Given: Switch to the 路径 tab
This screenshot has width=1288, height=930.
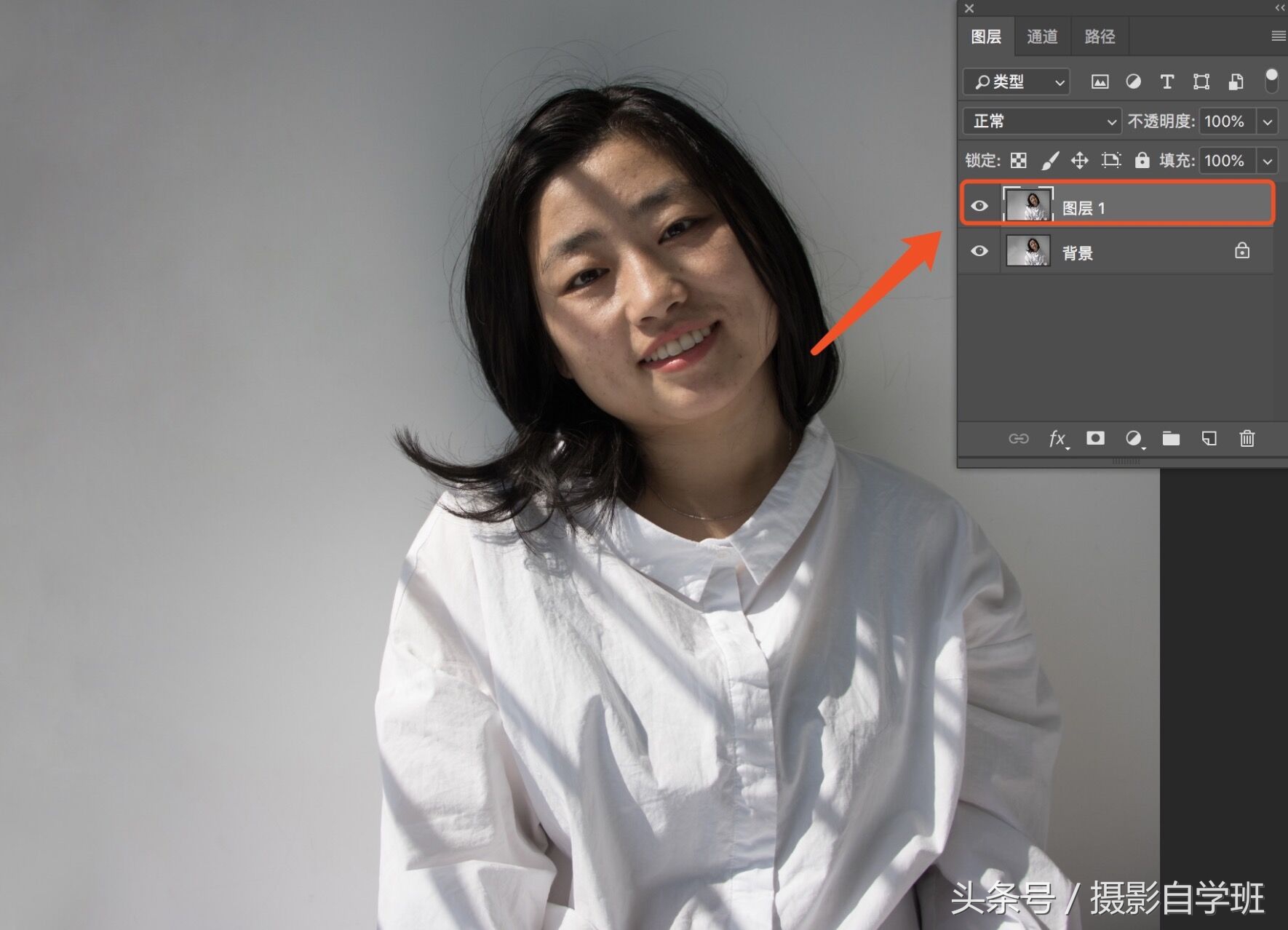Looking at the screenshot, I should (1099, 37).
